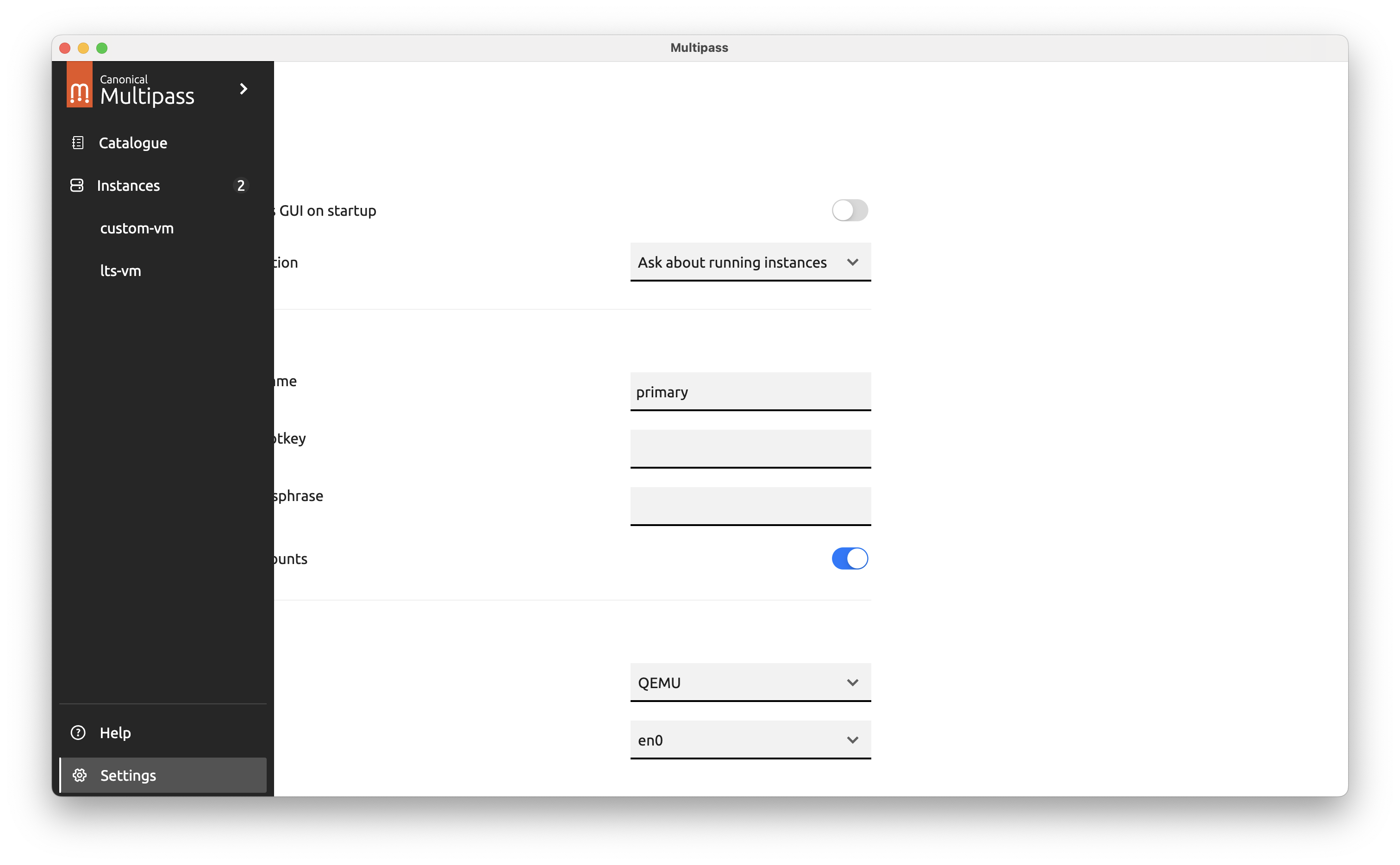Click the empty hotkey input field
This screenshot has height=865, width=1400.
coord(750,449)
